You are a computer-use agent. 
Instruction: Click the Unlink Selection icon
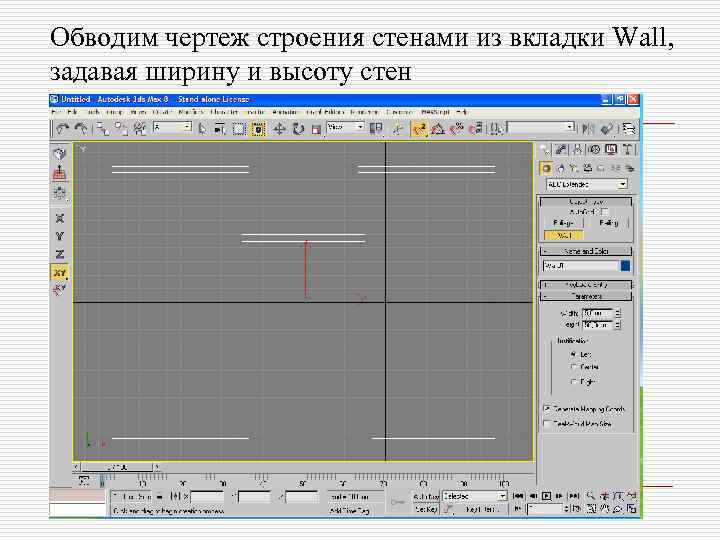click(121, 129)
